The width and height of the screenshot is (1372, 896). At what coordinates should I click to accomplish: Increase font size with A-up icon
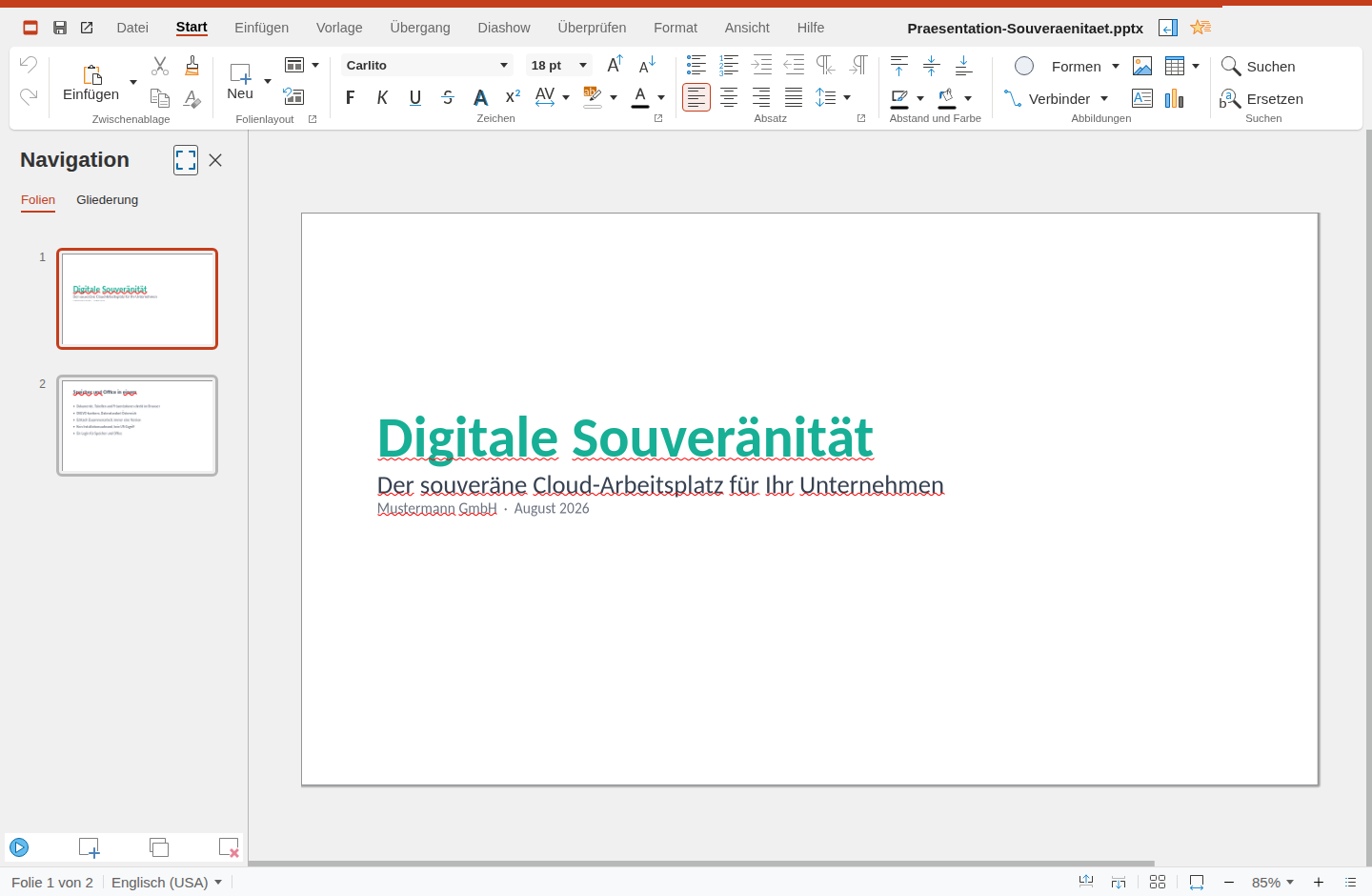(x=615, y=65)
